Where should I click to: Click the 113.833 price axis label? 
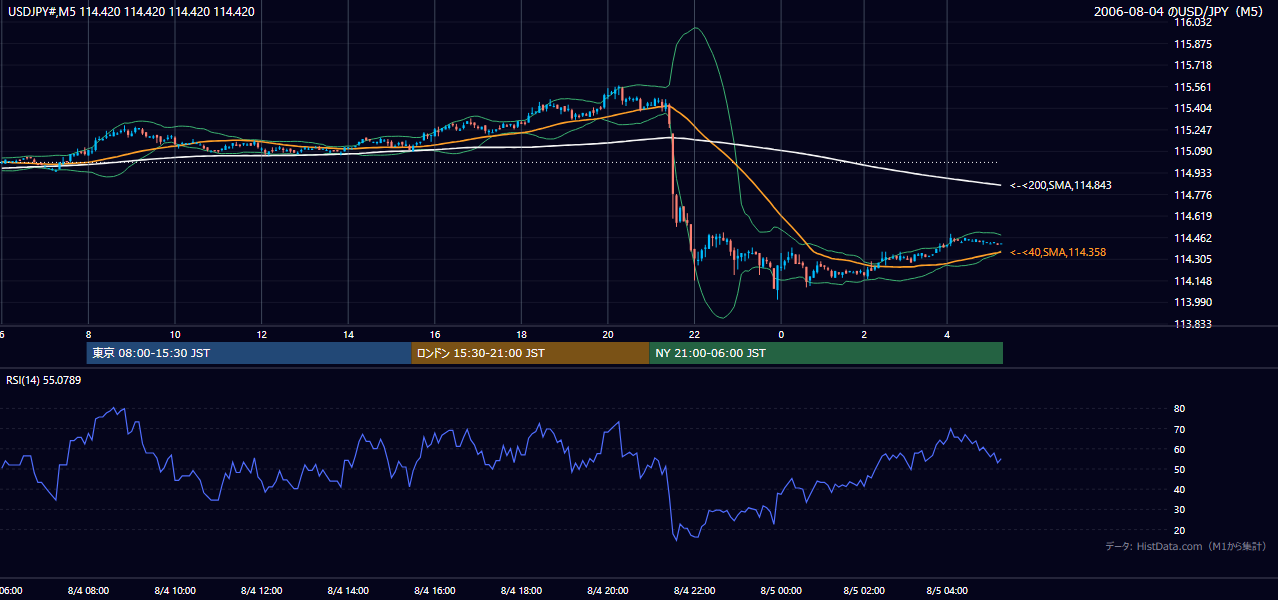pos(1195,324)
